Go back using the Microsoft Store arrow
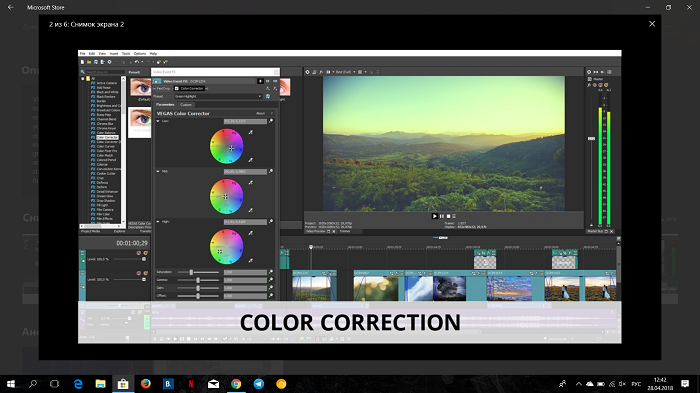Image resolution: width=700 pixels, height=393 pixels. click(x=11, y=7)
